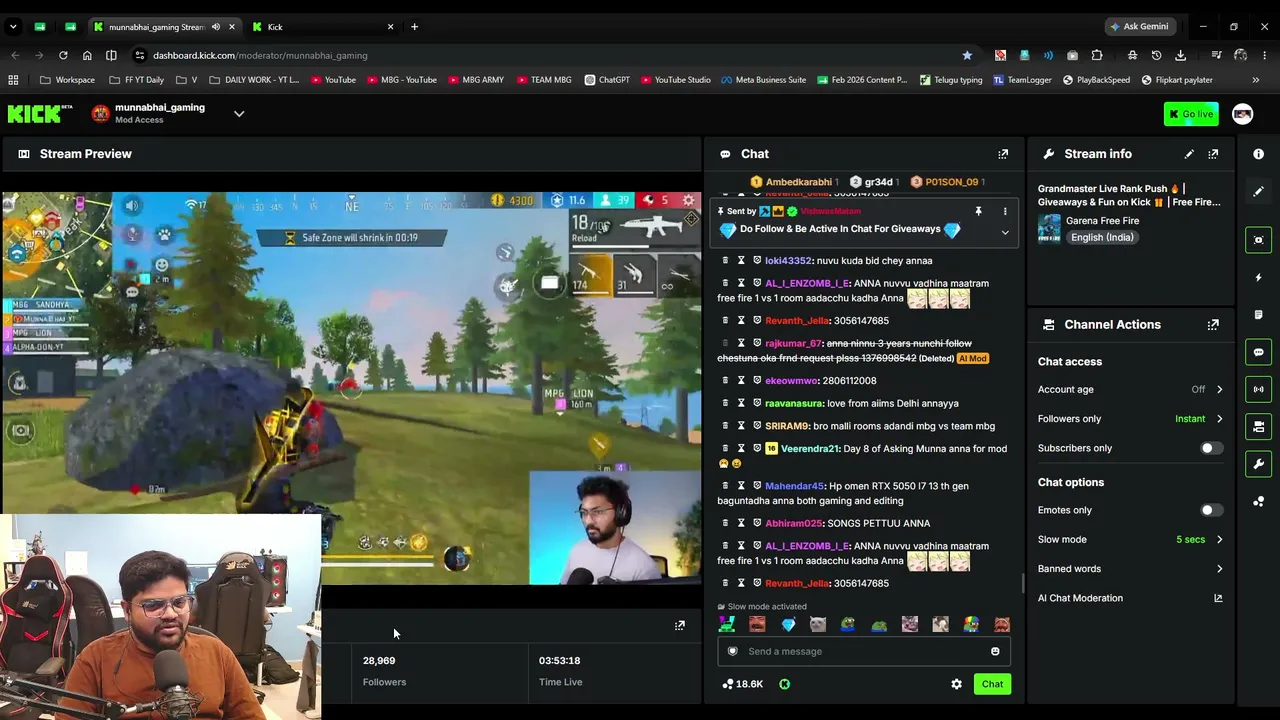1280x720 pixels.
Task: Click the pencil icon in right sidebar
Action: tap(1258, 191)
